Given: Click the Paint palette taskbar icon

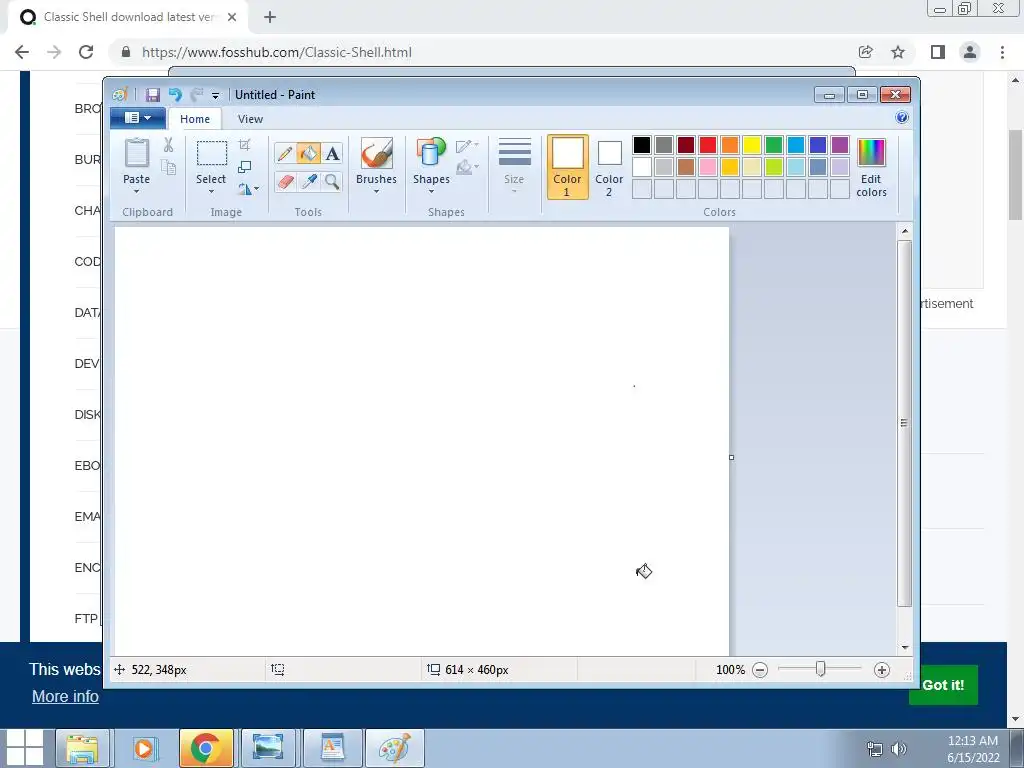Looking at the screenshot, I should (394, 748).
